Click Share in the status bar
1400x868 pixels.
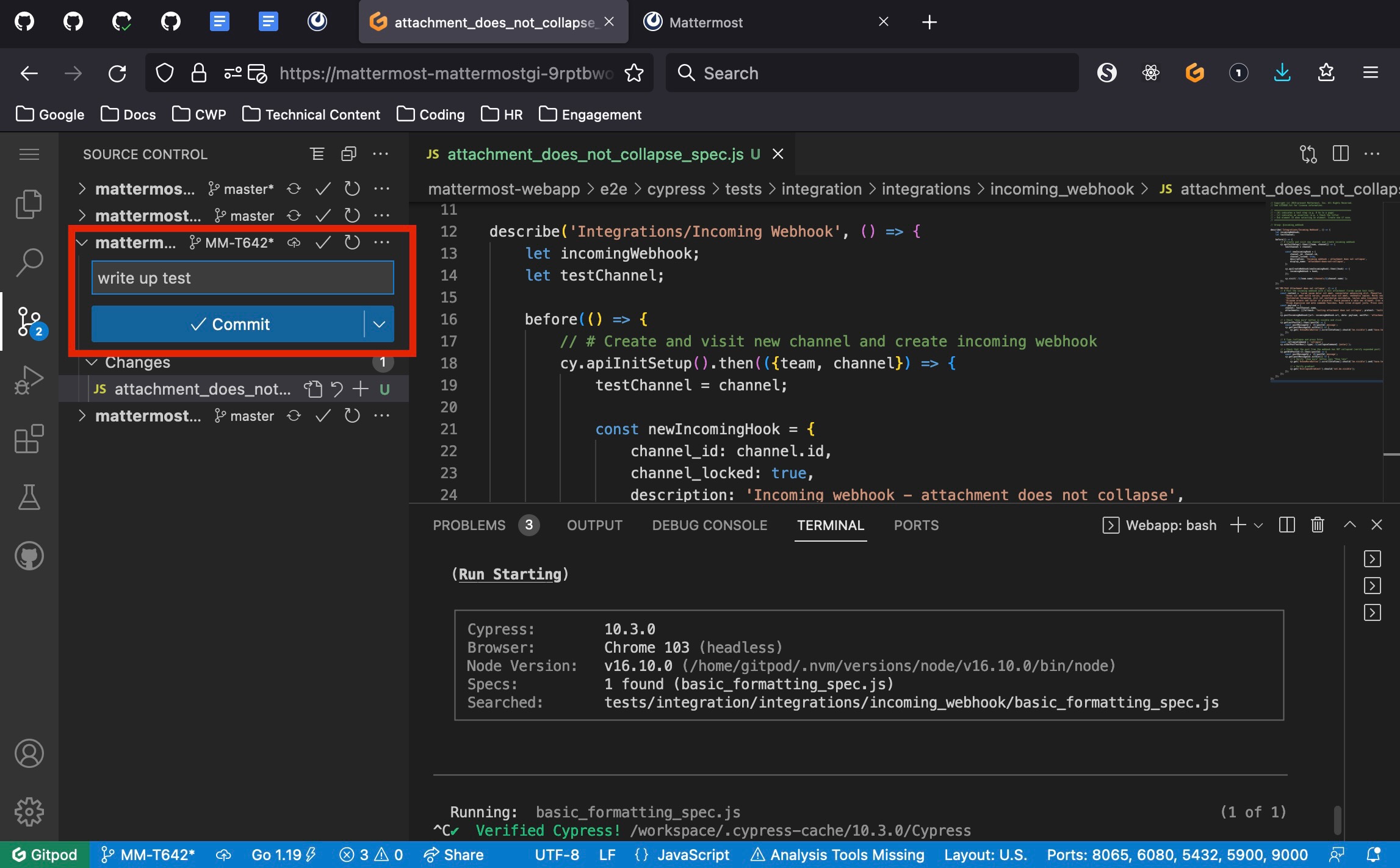(x=453, y=855)
